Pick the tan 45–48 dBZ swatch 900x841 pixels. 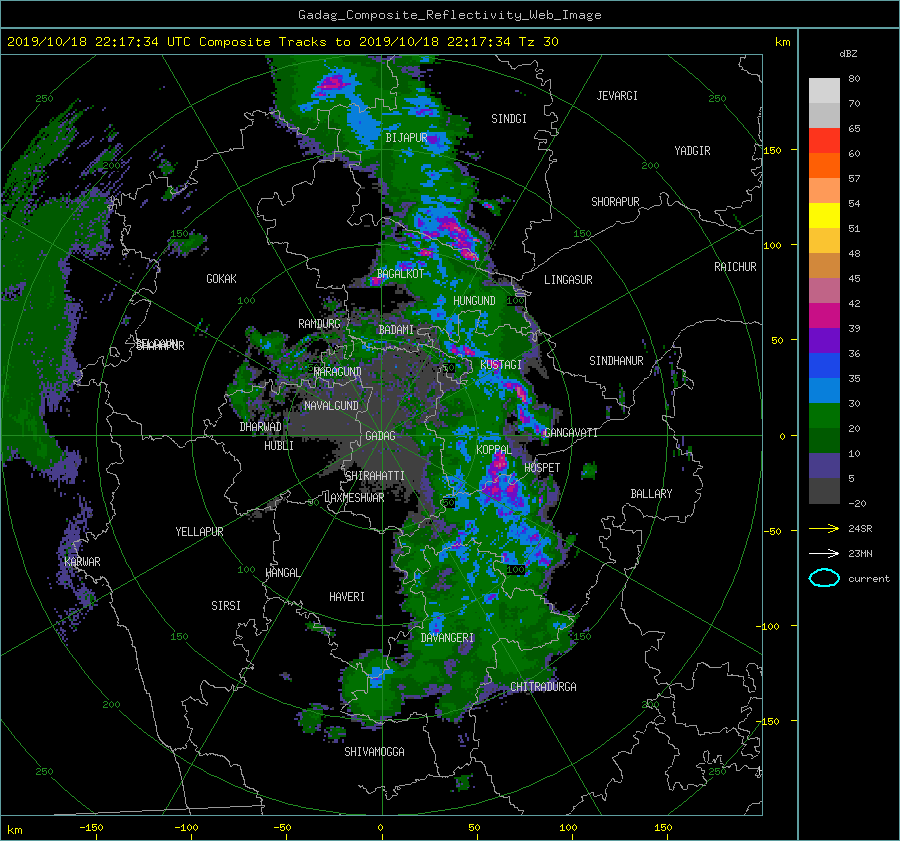tap(824, 265)
